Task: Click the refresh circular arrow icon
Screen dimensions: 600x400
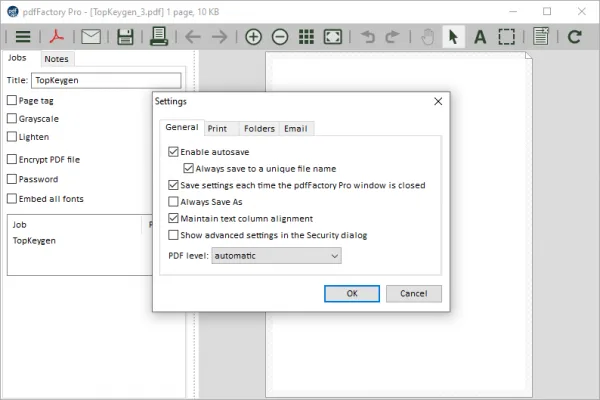Action: 575,37
